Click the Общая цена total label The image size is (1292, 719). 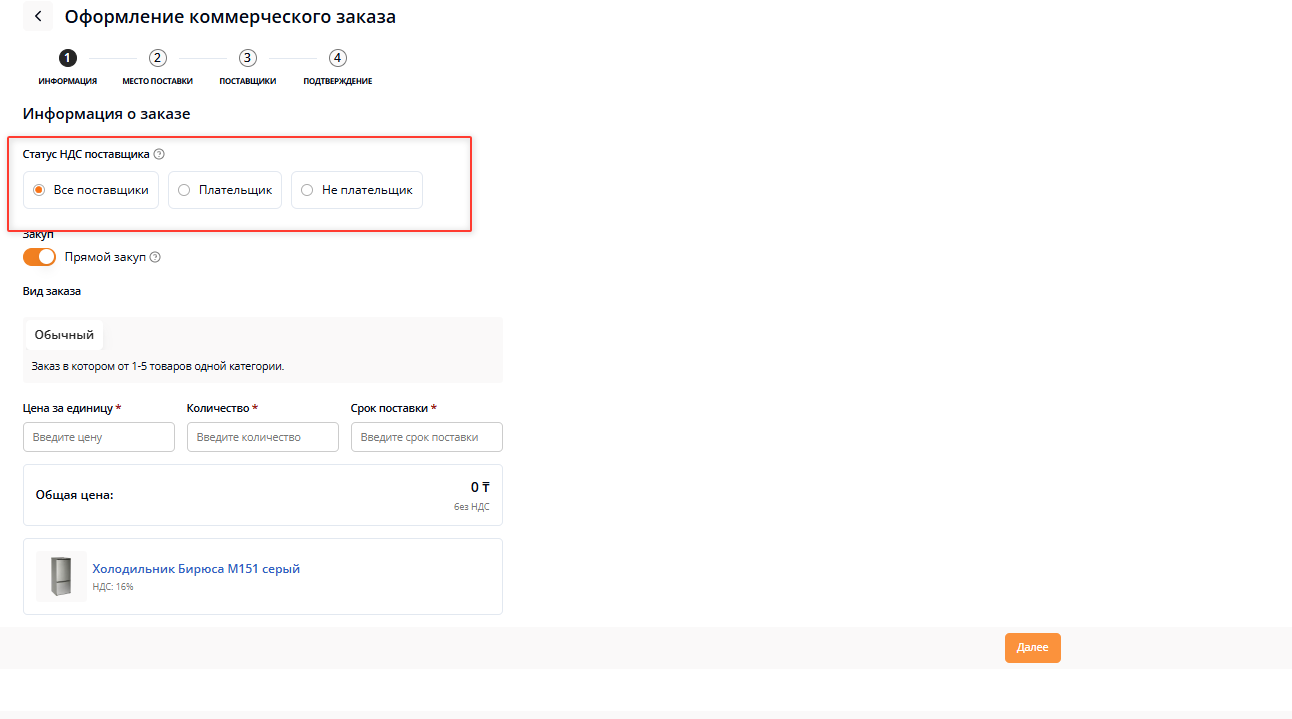[x=75, y=495]
